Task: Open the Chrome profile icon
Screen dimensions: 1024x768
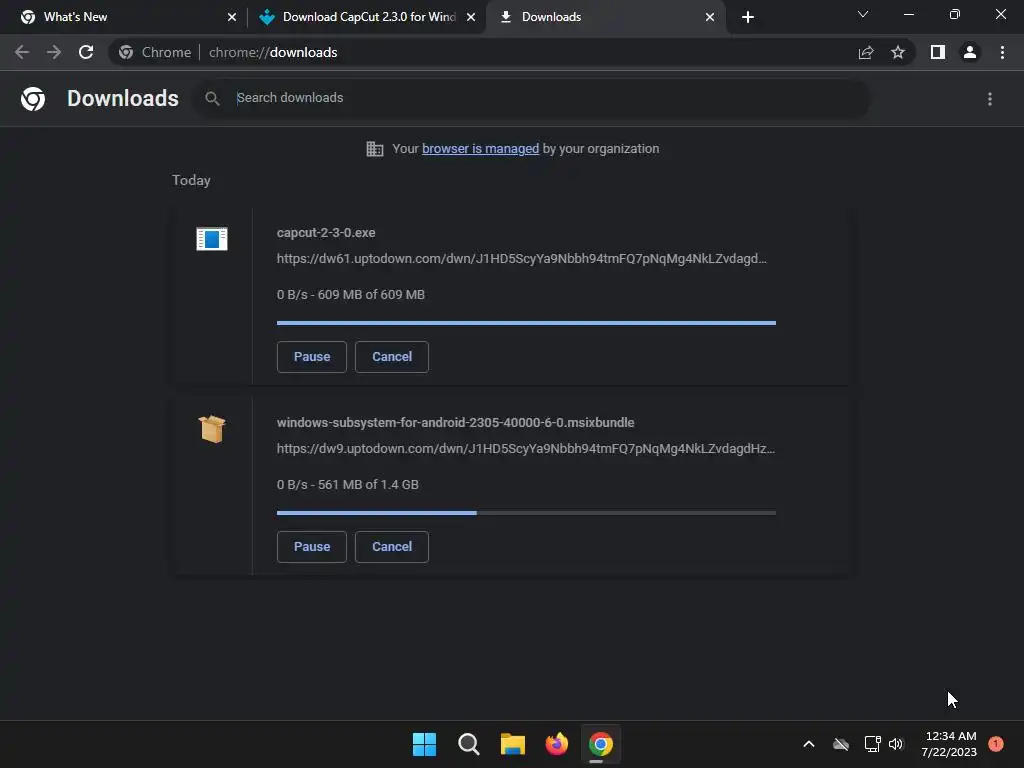Action: [x=970, y=52]
